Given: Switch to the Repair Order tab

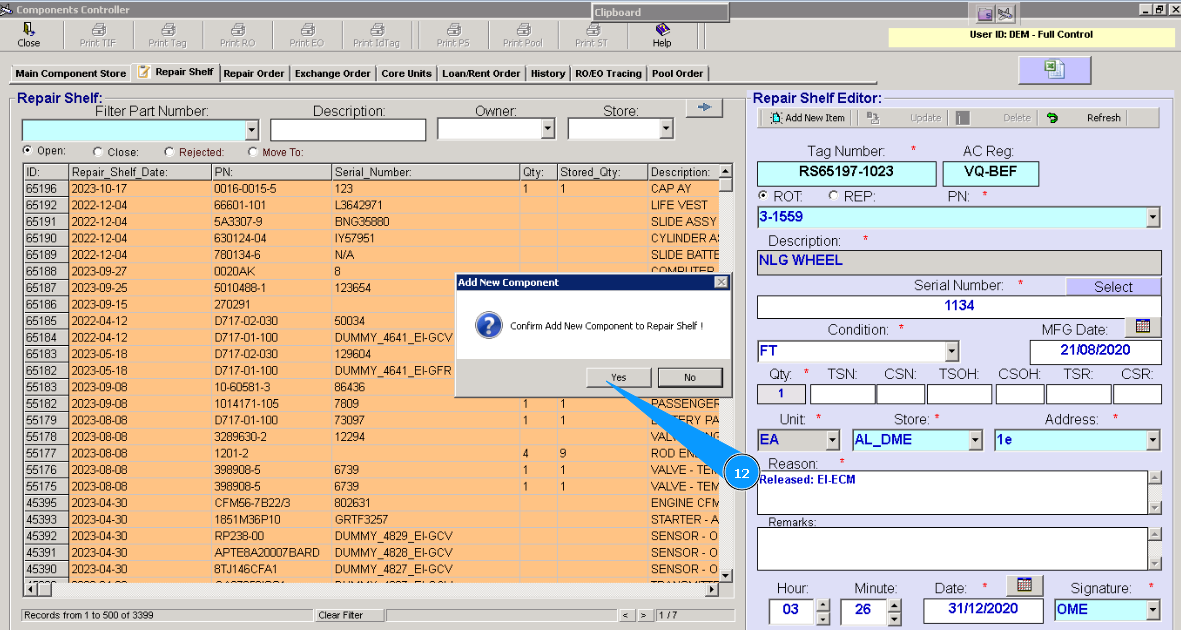Looking at the screenshot, I should tap(253, 73).
